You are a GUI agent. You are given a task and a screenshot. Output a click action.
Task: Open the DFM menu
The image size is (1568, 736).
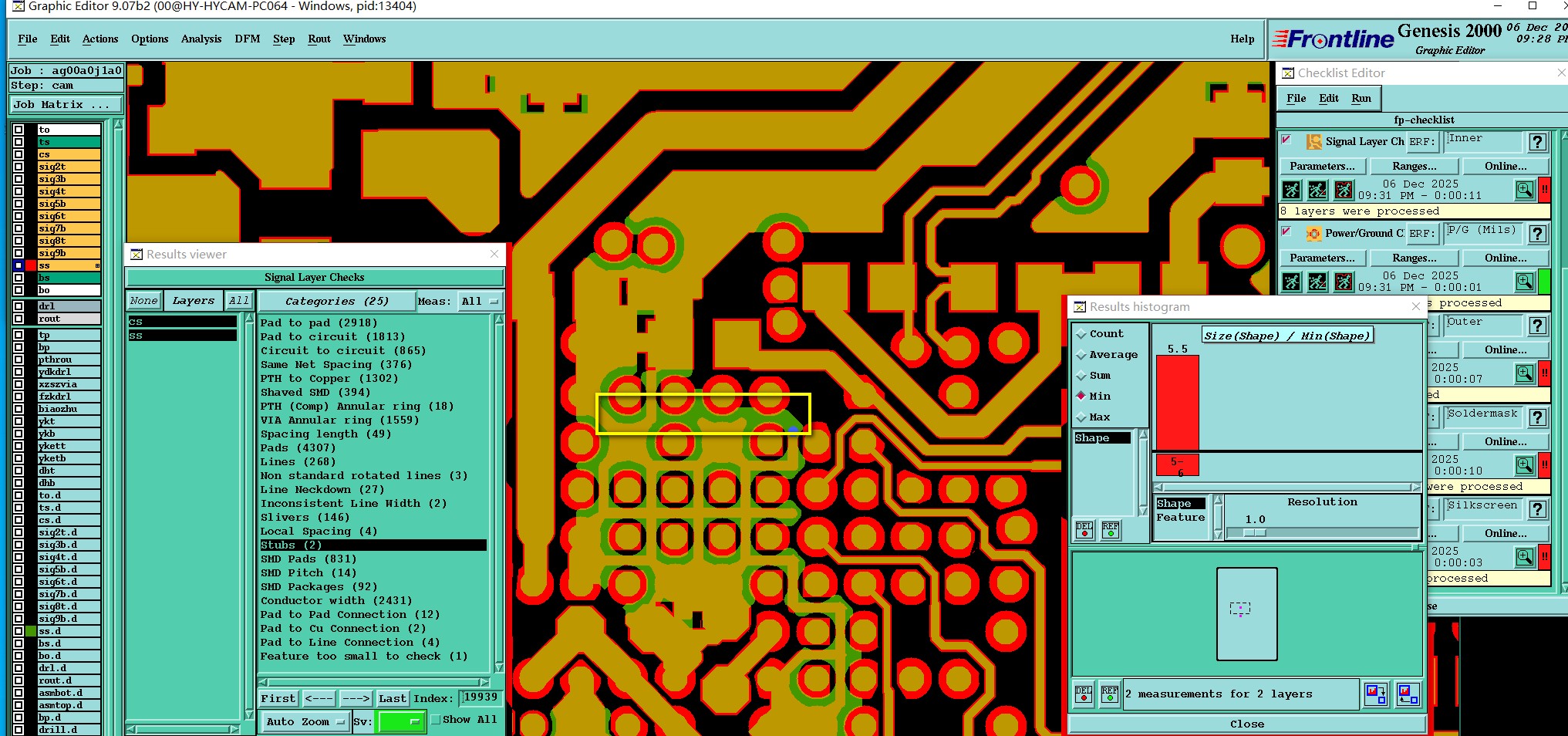click(248, 39)
